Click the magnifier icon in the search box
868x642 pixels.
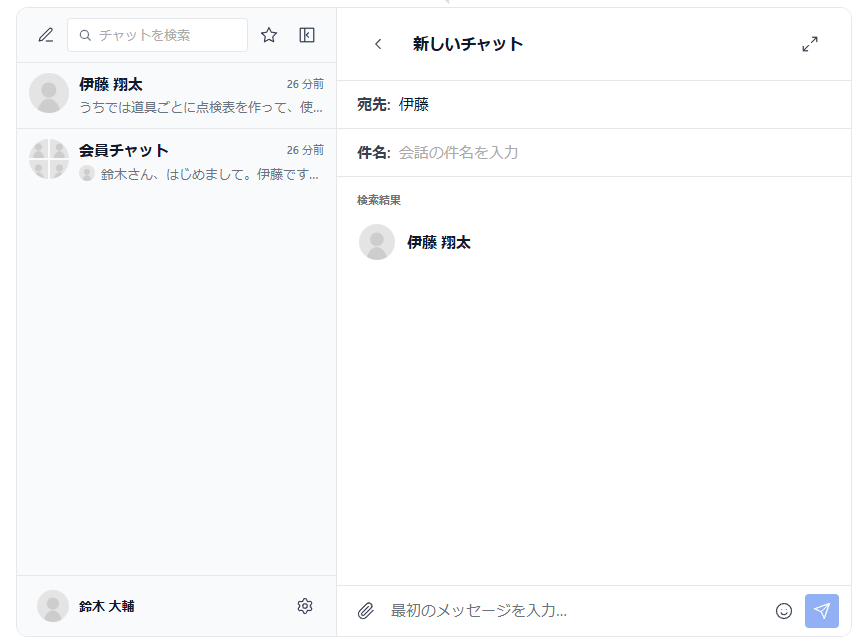(x=85, y=35)
